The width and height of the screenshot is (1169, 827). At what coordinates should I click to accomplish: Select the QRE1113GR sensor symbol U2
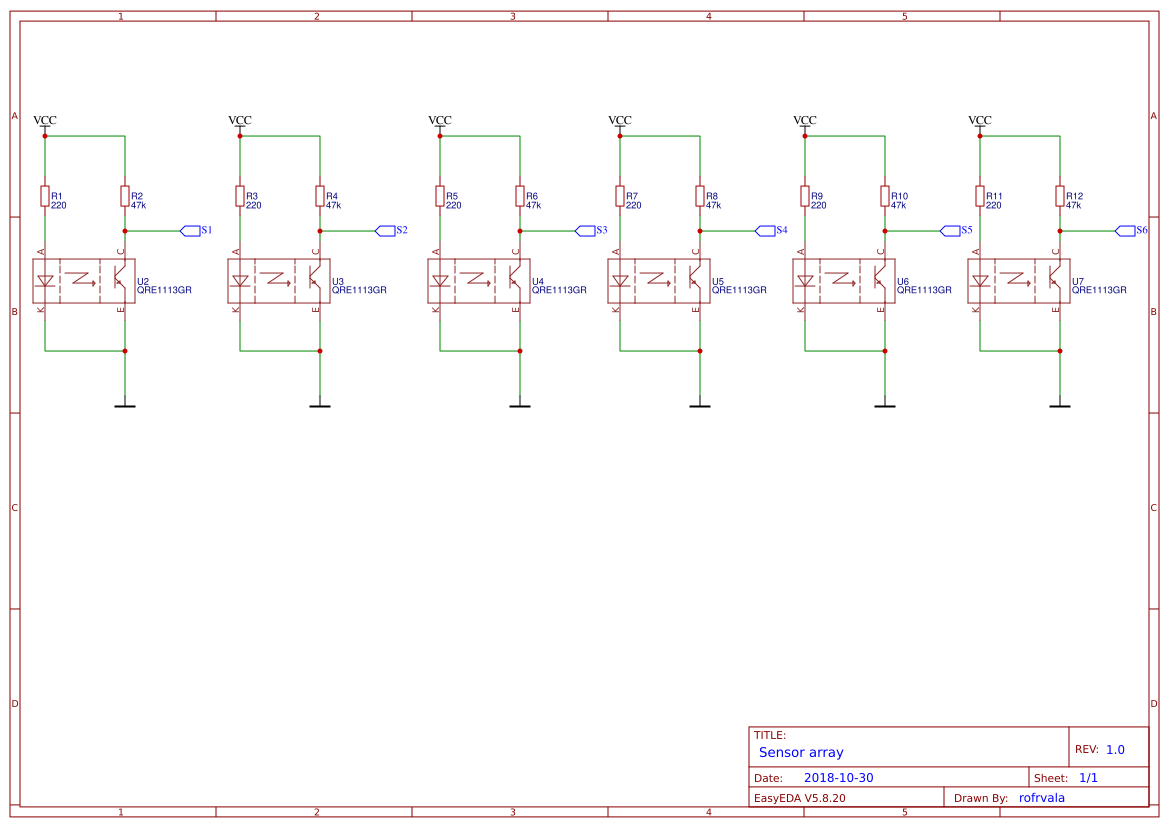coord(83,281)
